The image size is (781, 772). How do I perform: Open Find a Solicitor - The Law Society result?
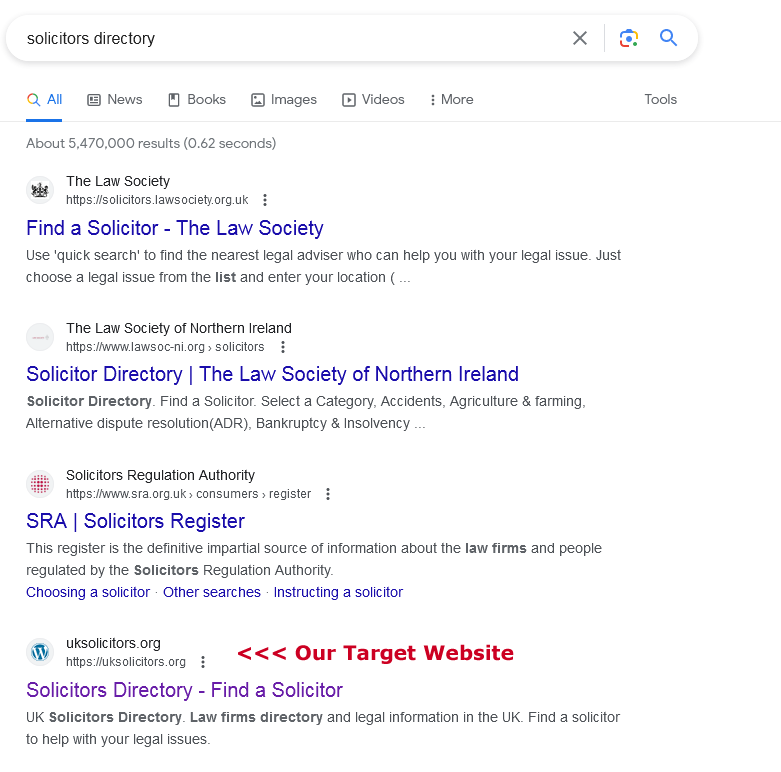175,228
